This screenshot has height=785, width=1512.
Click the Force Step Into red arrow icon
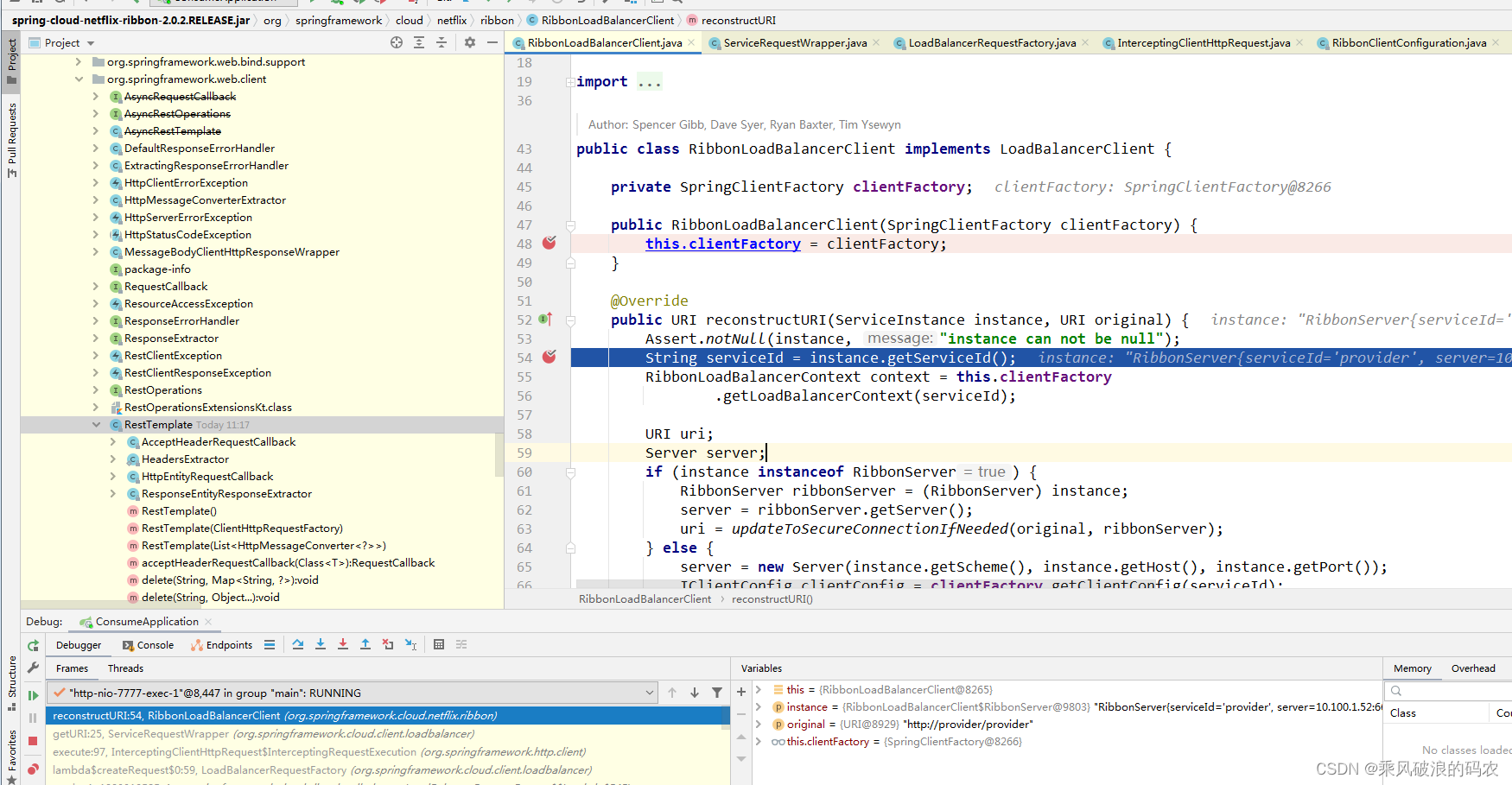pyautogui.click(x=343, y=644)
